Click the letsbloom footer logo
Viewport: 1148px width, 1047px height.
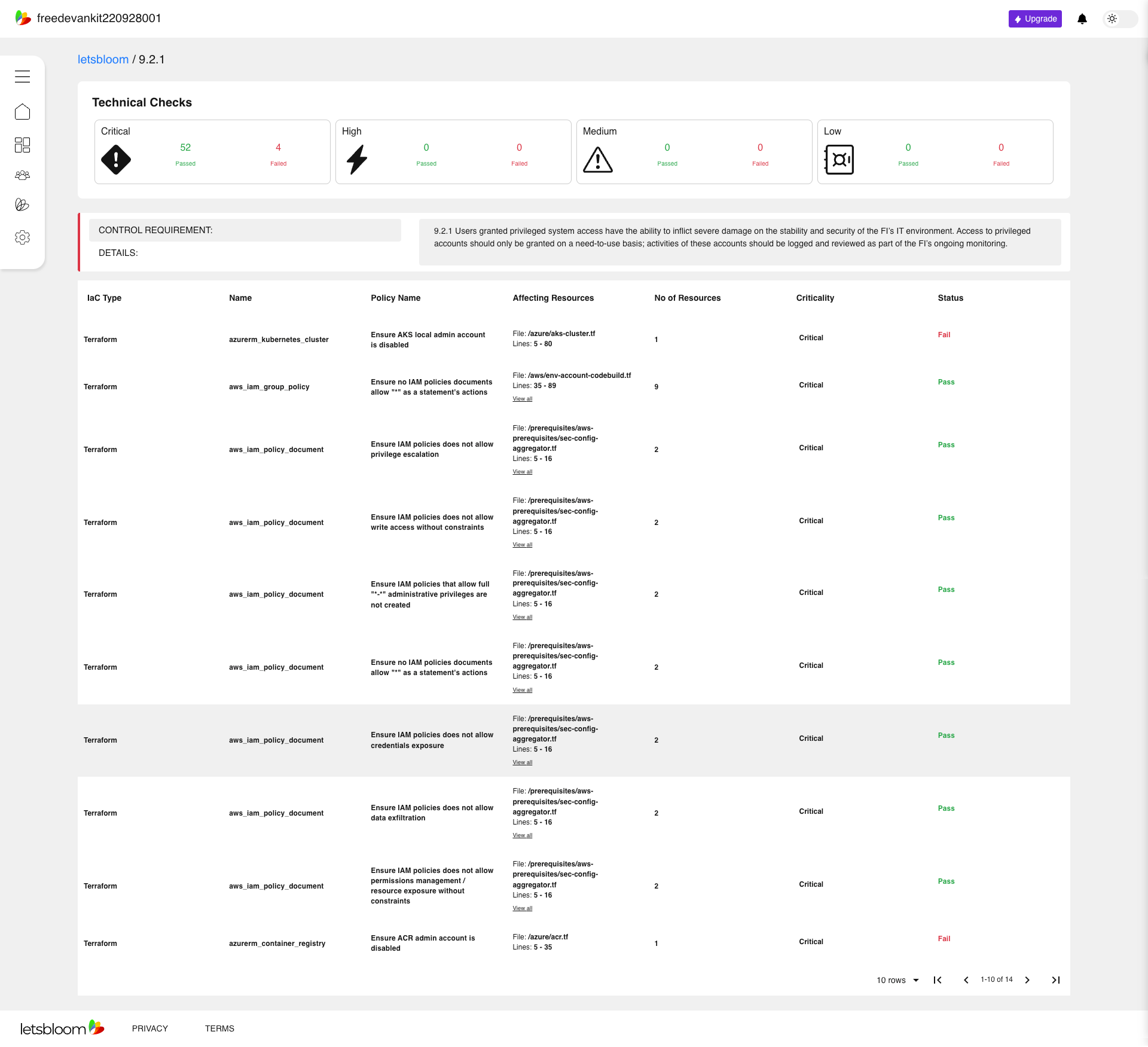(x=62, y=1028)
